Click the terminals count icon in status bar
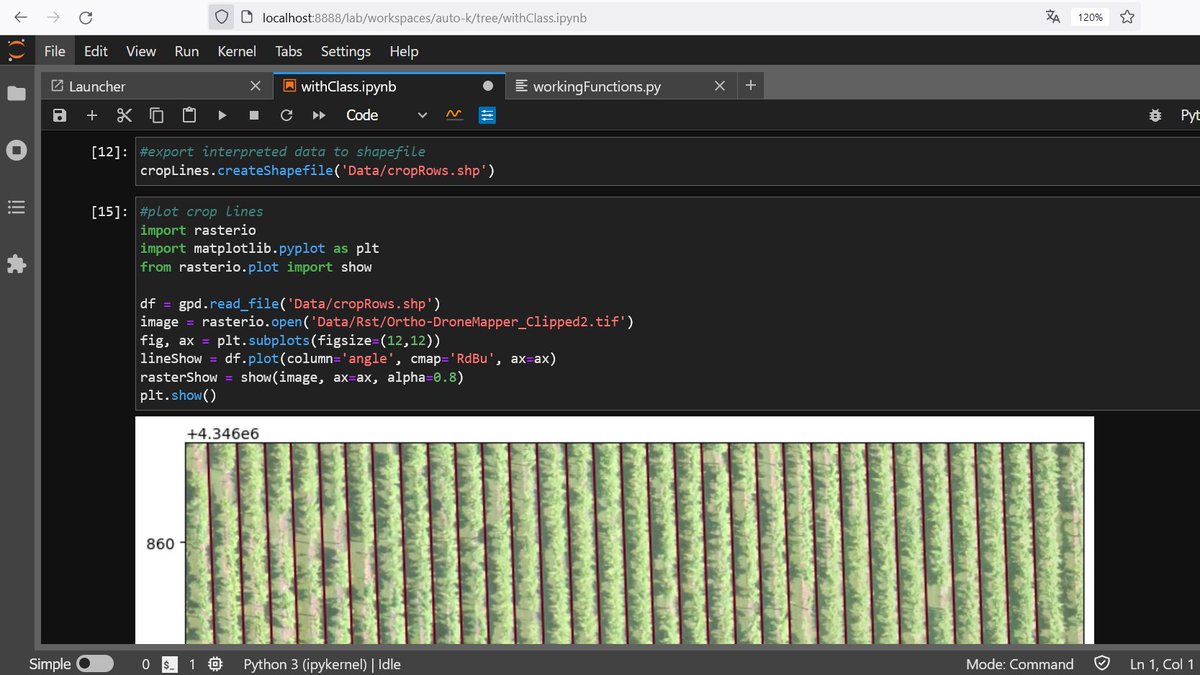1200x675 pixels. pyautogui.click(x=170, y=664)
